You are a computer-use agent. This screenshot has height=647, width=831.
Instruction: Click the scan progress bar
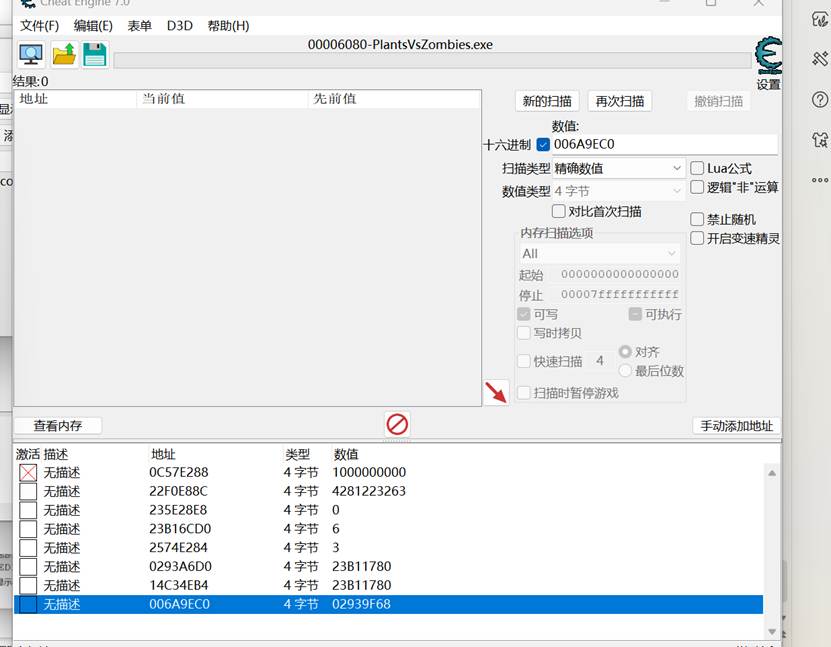pos(432,61)
